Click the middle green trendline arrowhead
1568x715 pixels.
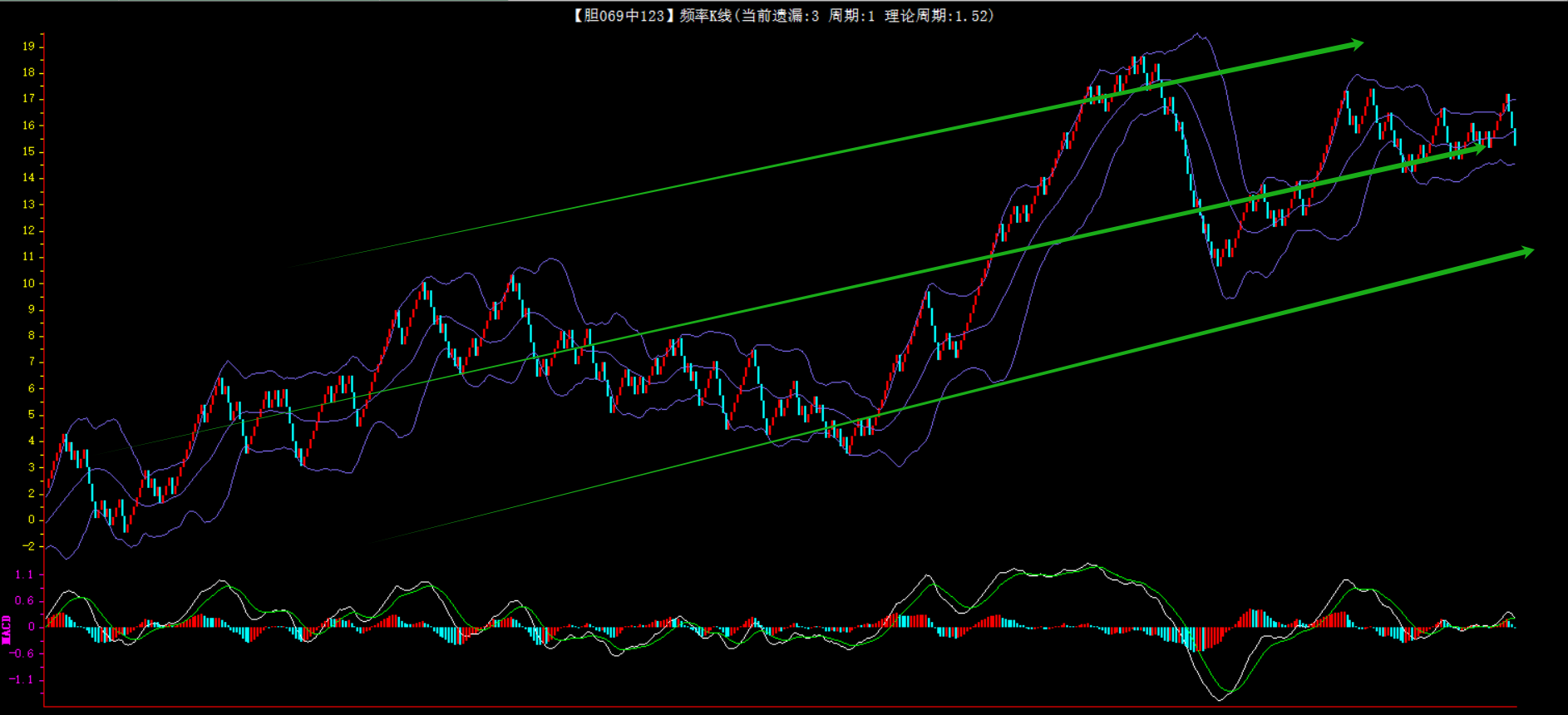tap(1478, 148)
